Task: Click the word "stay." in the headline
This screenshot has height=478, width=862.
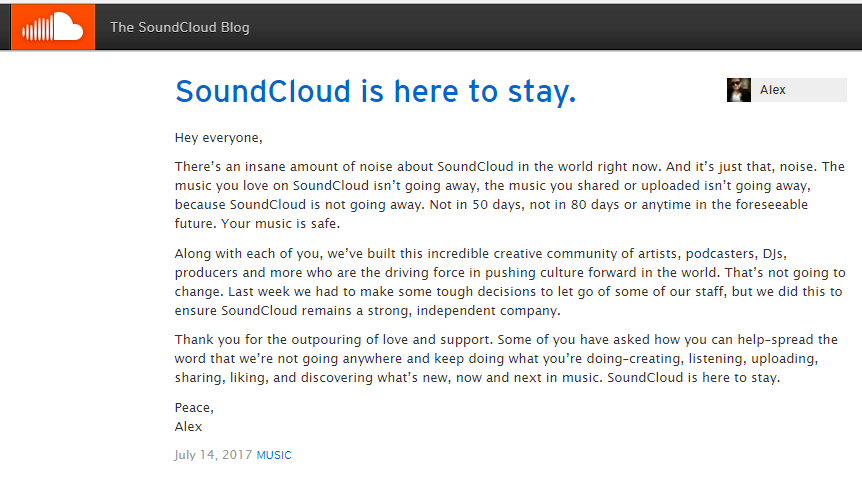Action: click(541, 91)
